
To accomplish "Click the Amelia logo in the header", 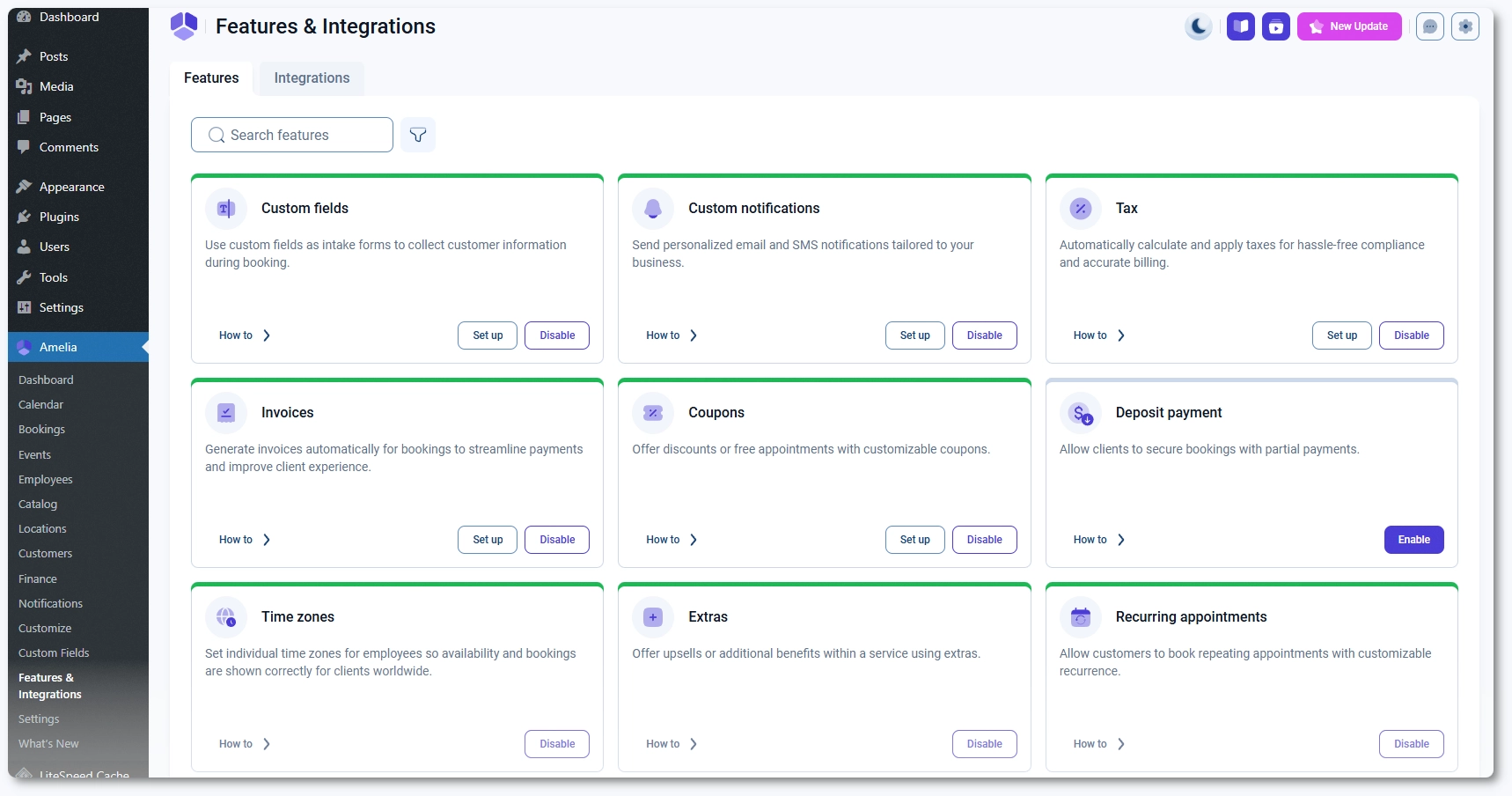I will [184, 26].
